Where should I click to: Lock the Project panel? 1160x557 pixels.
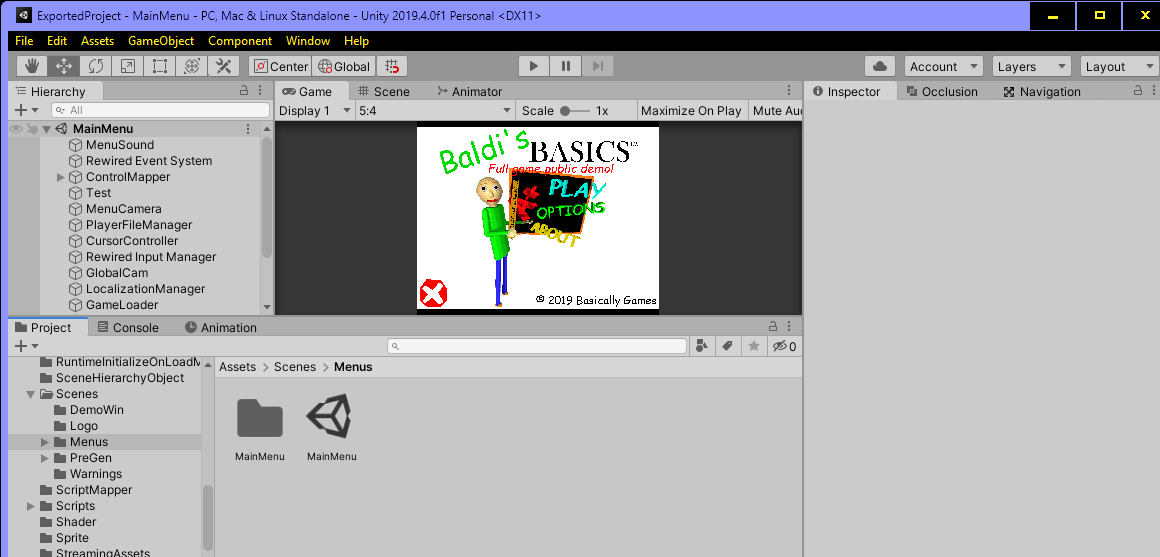pyautogui.click(x=772, y=325)
